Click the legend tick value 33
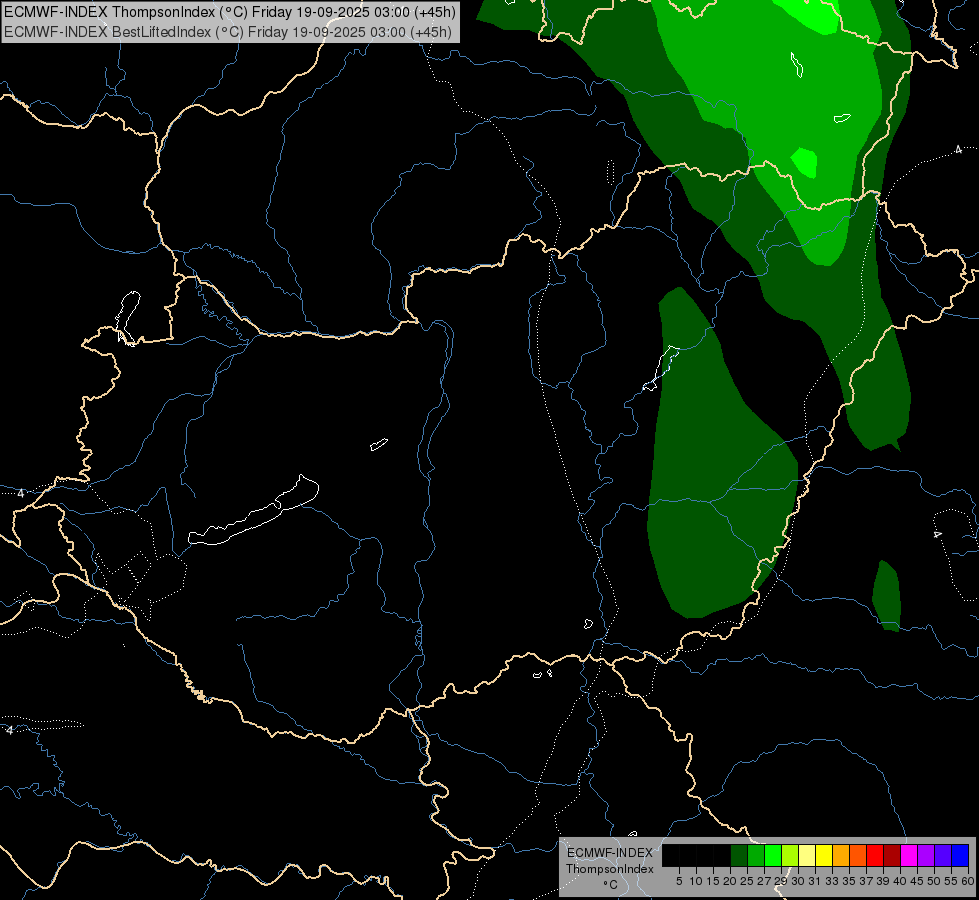This screenshot has height=900, width=979. pos(832,881)
